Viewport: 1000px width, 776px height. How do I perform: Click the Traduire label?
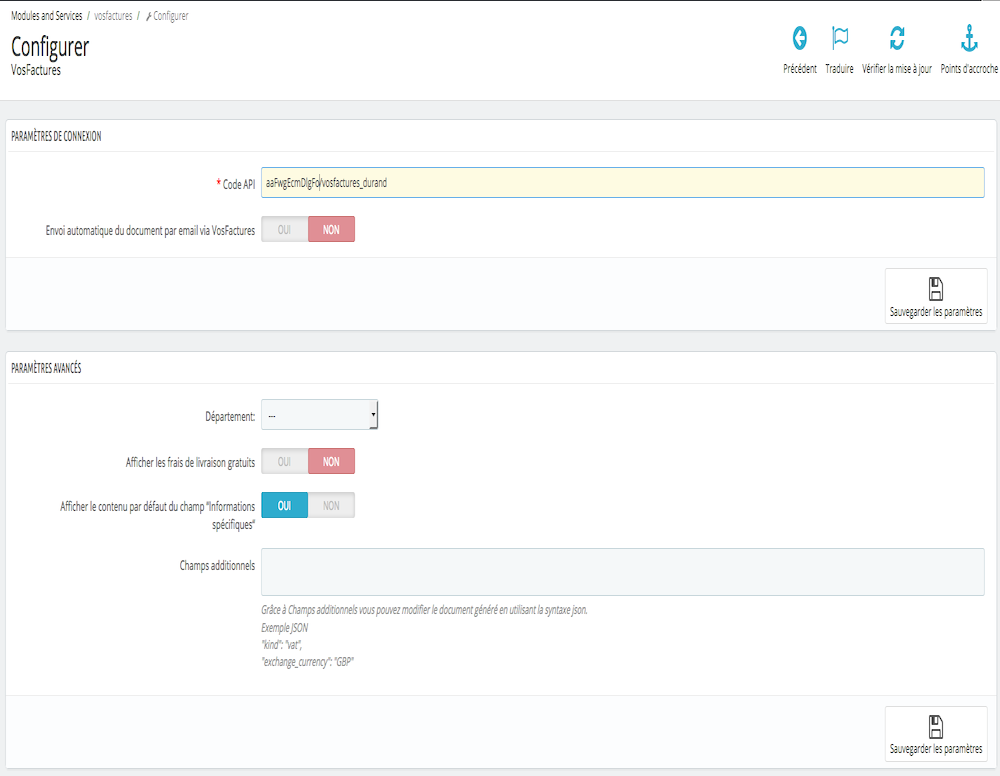[839, 69]
